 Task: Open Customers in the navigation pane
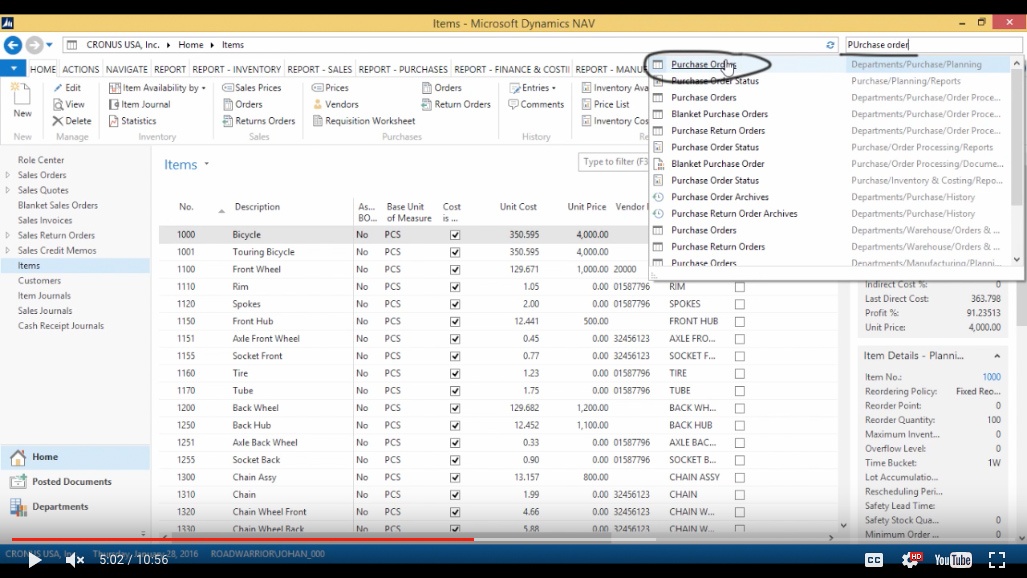click(39, 280)
